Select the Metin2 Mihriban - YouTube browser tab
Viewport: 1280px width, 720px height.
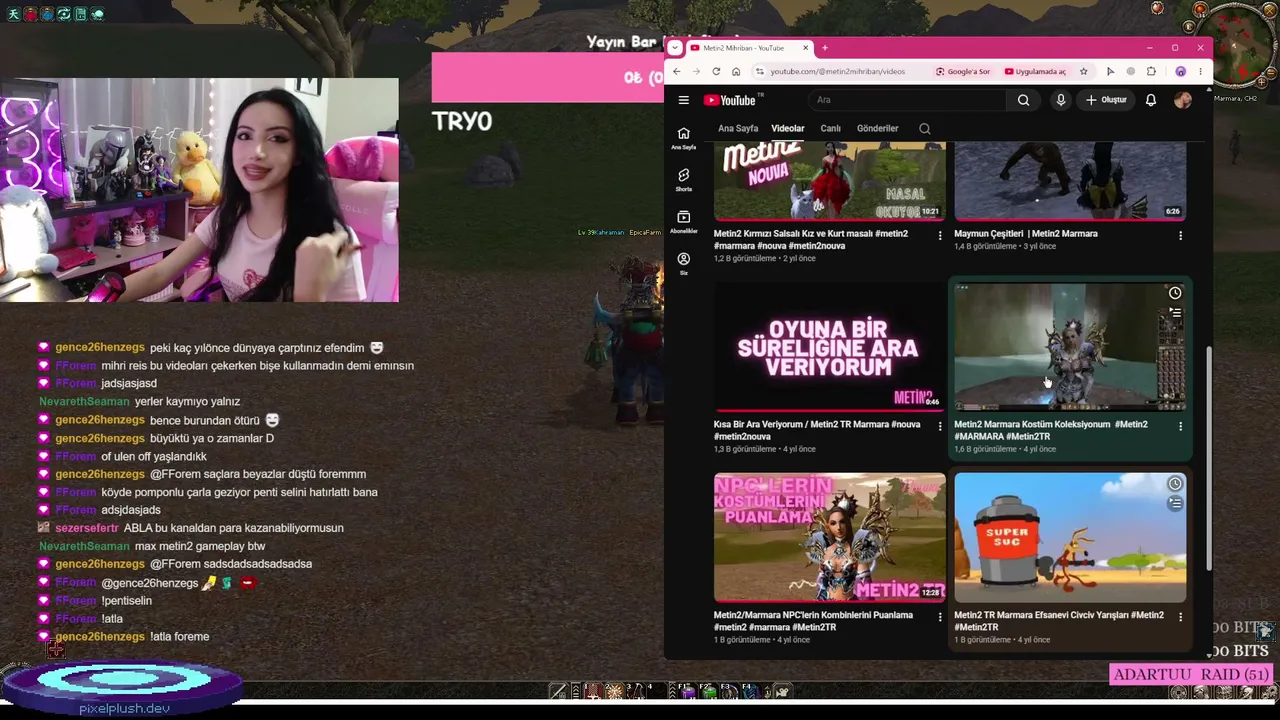click(748, 48)
